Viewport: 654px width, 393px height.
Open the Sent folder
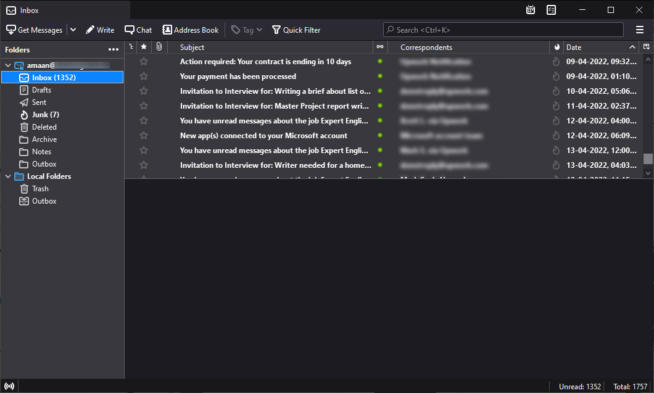(x=62, y=102)
